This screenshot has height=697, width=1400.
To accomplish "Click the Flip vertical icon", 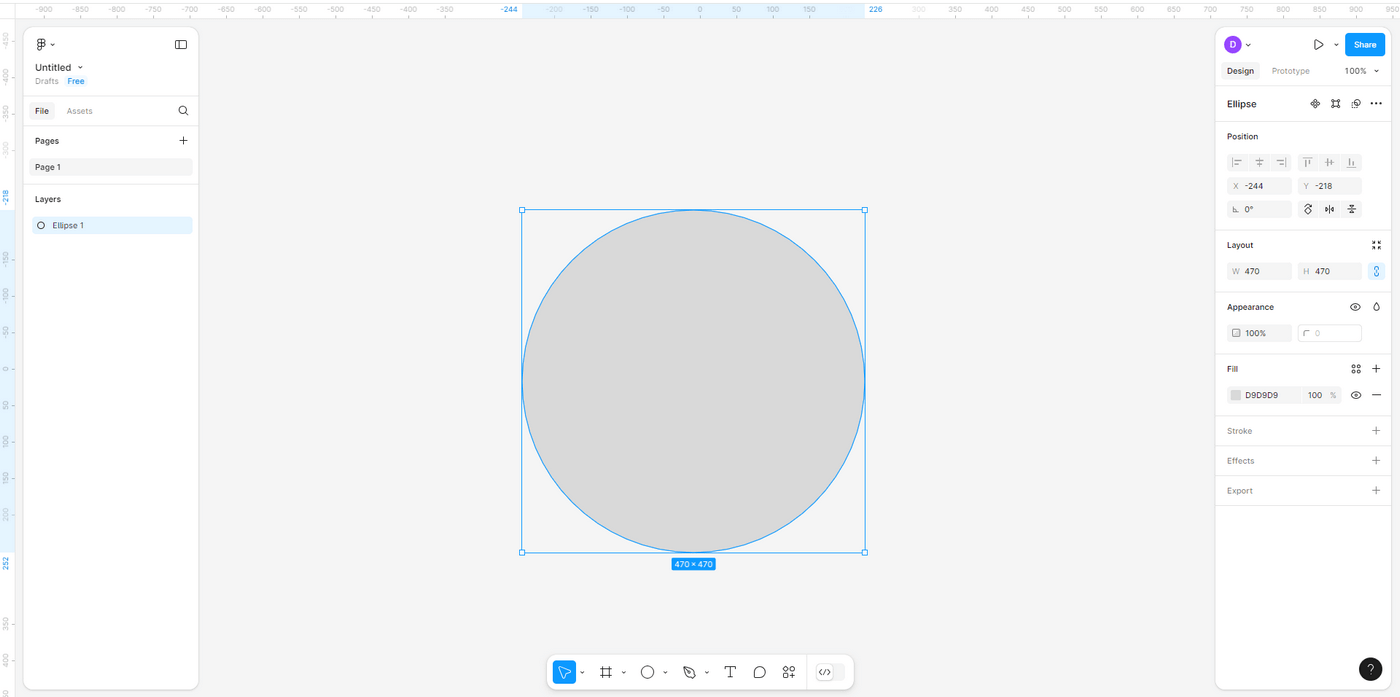I will click(1351, 209).
